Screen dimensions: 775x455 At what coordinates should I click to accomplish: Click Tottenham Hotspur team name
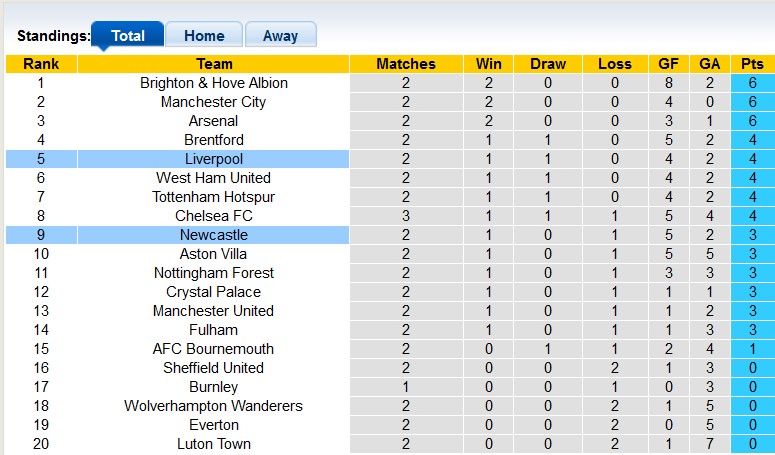coord(214,197)
